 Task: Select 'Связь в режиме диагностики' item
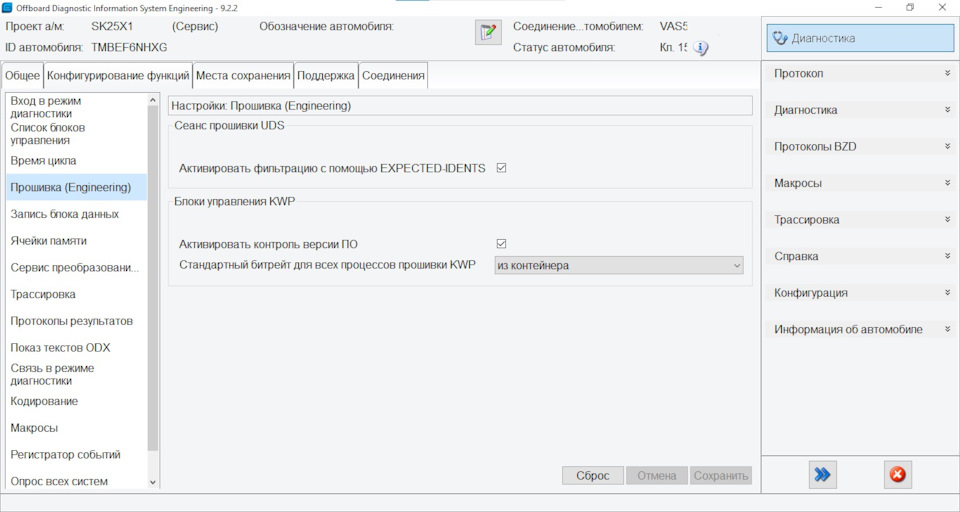coord(77,374)
